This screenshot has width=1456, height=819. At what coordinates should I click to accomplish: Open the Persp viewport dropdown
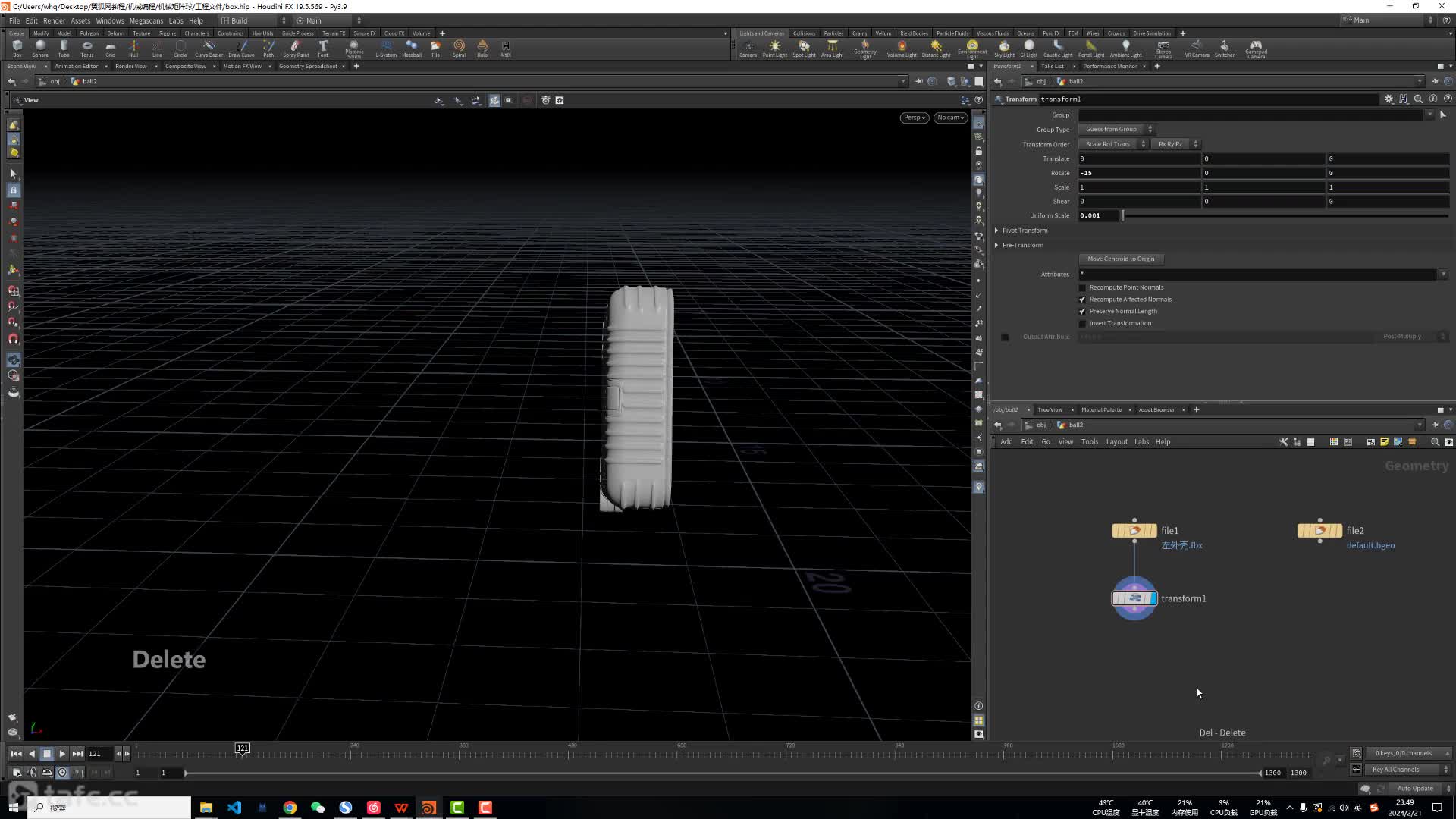click(x=914, y=118)
